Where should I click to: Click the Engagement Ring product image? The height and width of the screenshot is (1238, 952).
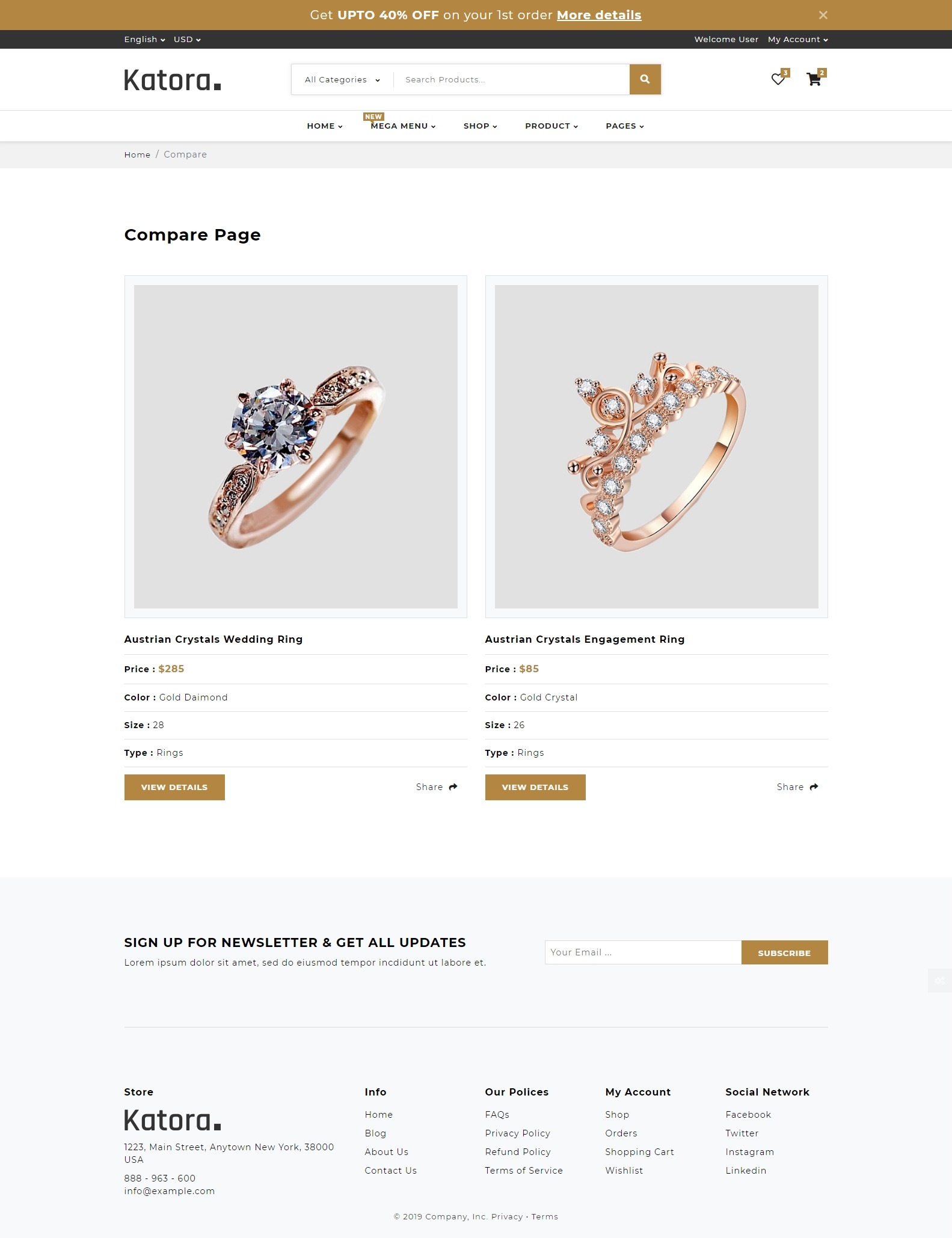pos(656,447)
